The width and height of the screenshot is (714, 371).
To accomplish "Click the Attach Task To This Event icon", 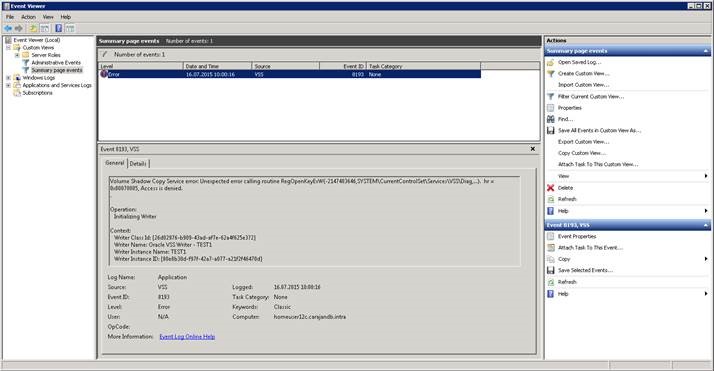I will click(x=551, y=248).
